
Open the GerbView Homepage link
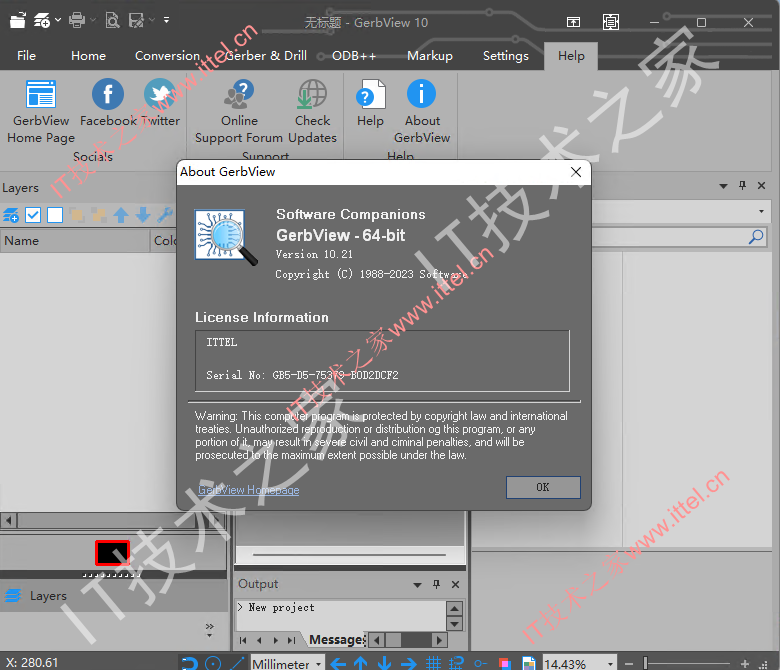coord(249,490)
